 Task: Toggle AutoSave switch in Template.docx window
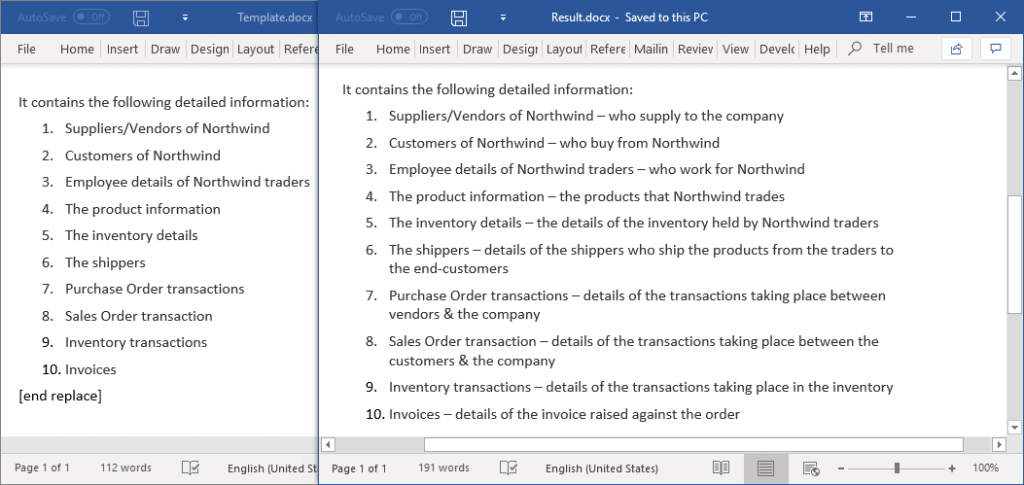(x=91, y=17)
